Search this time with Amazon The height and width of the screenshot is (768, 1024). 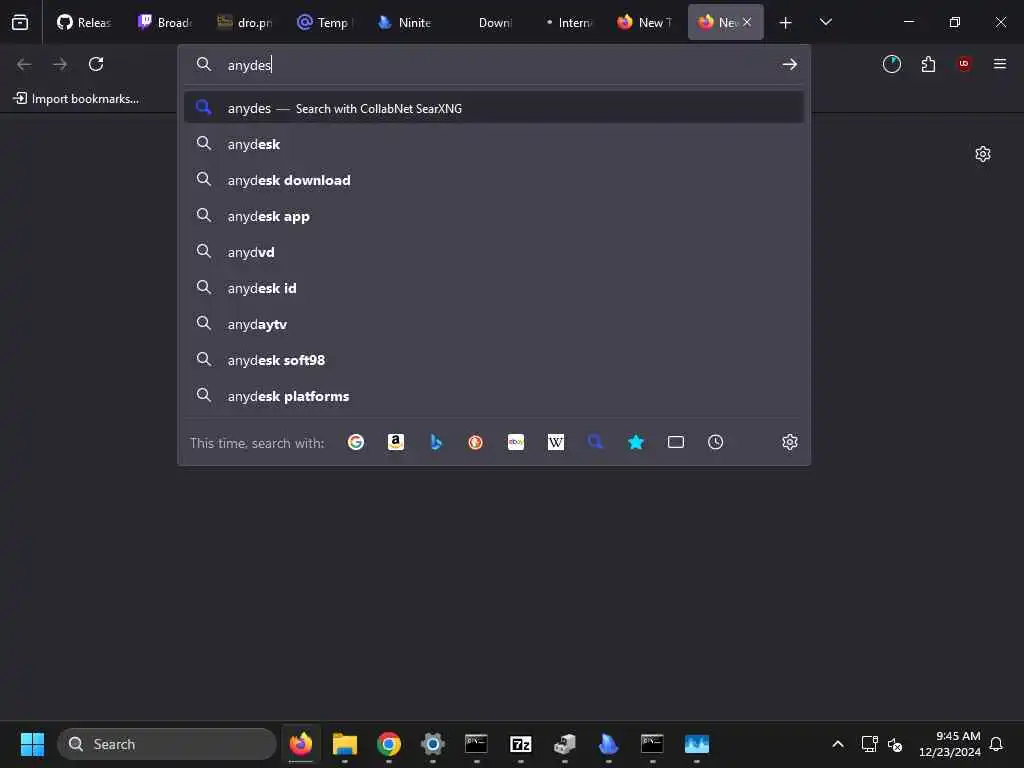tap(396, 442)
